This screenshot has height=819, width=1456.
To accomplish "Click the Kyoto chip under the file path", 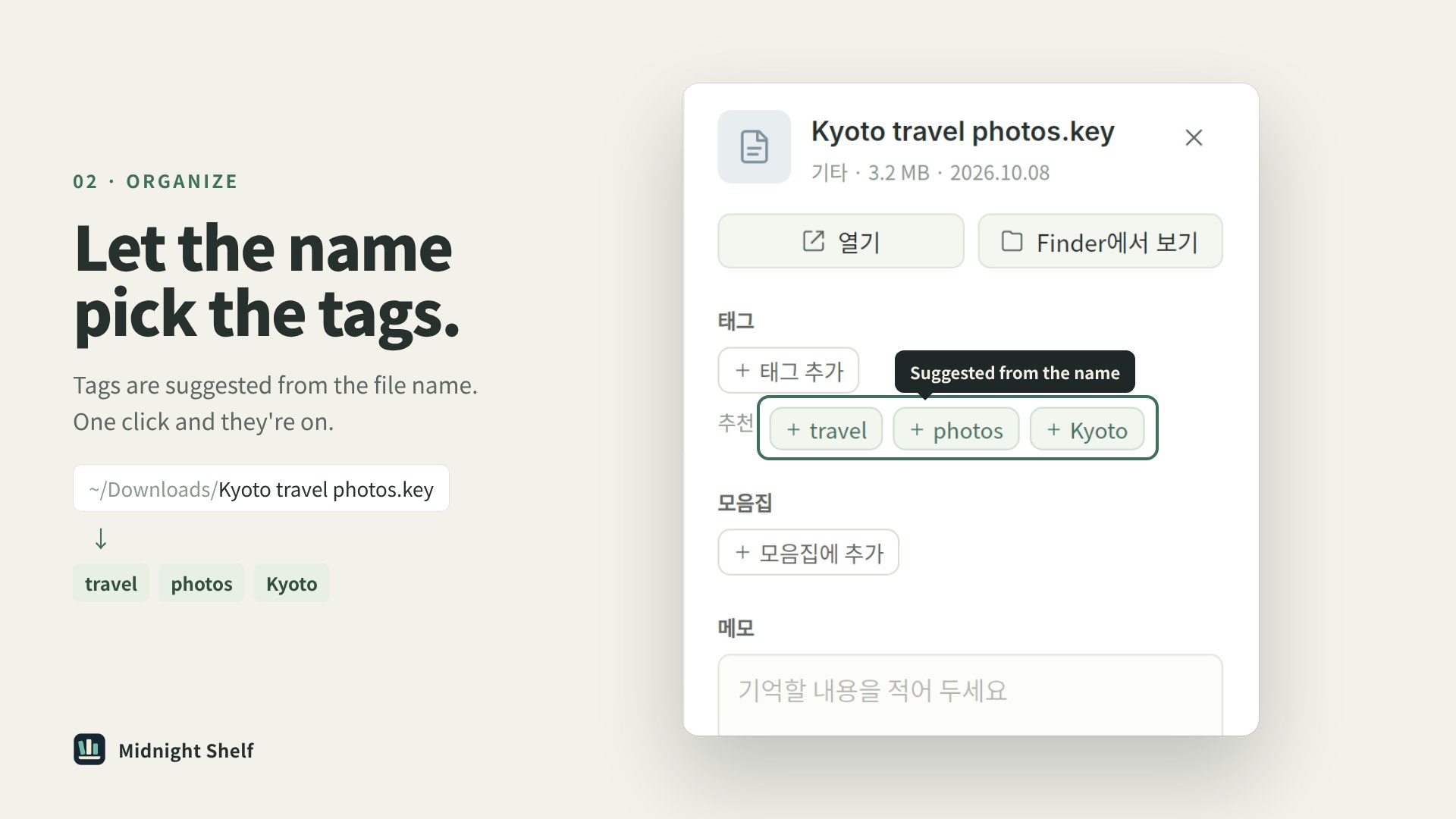I will (292, 583).
